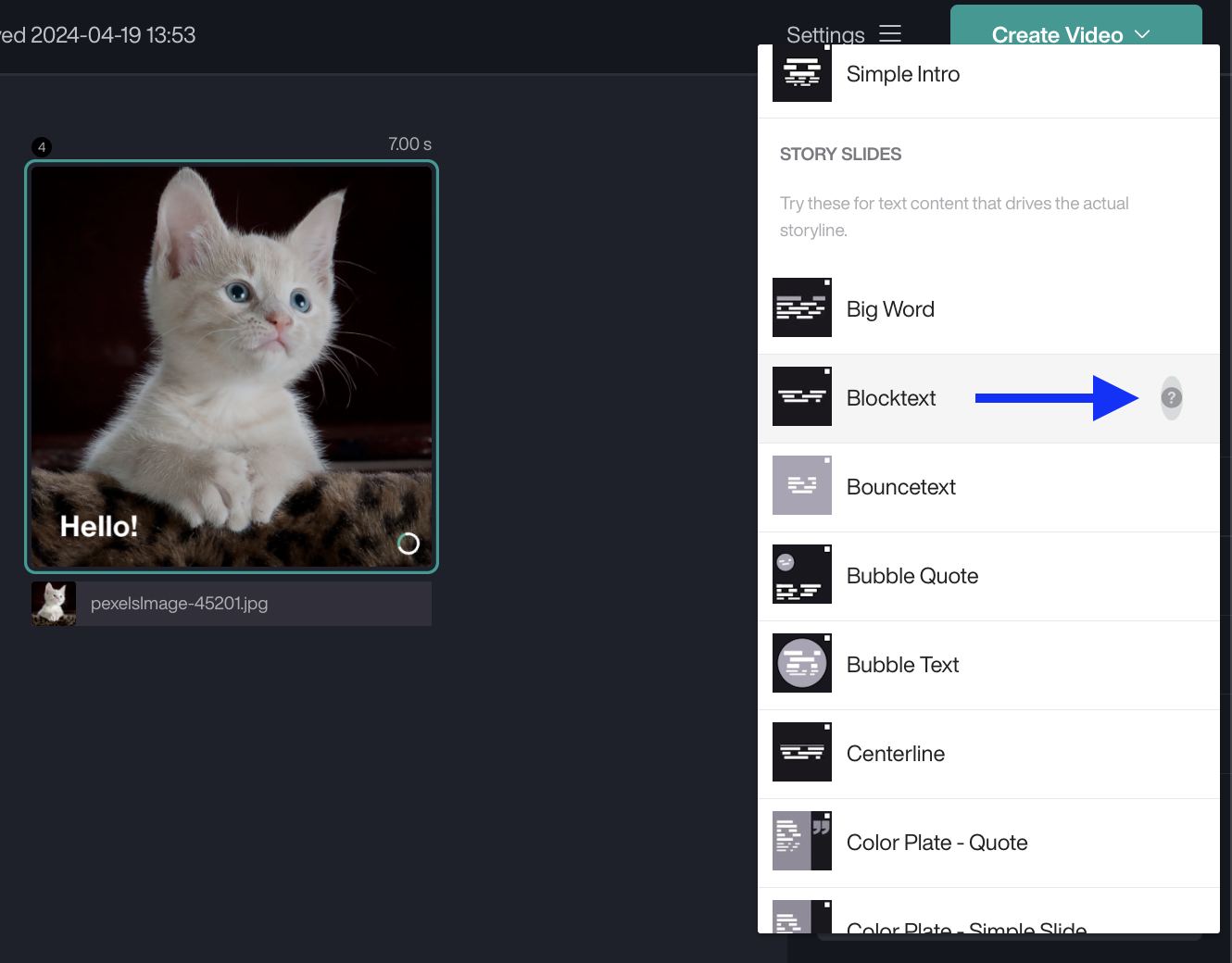Click the Bubble Text circular preview icon
The height and width of the screenshot is (963, 1232).
tap(801, 663)
